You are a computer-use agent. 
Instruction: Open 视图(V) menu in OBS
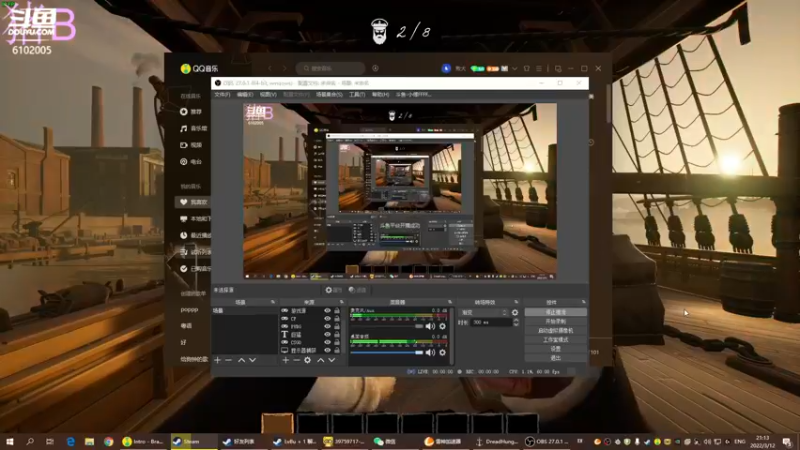[268, 95]
